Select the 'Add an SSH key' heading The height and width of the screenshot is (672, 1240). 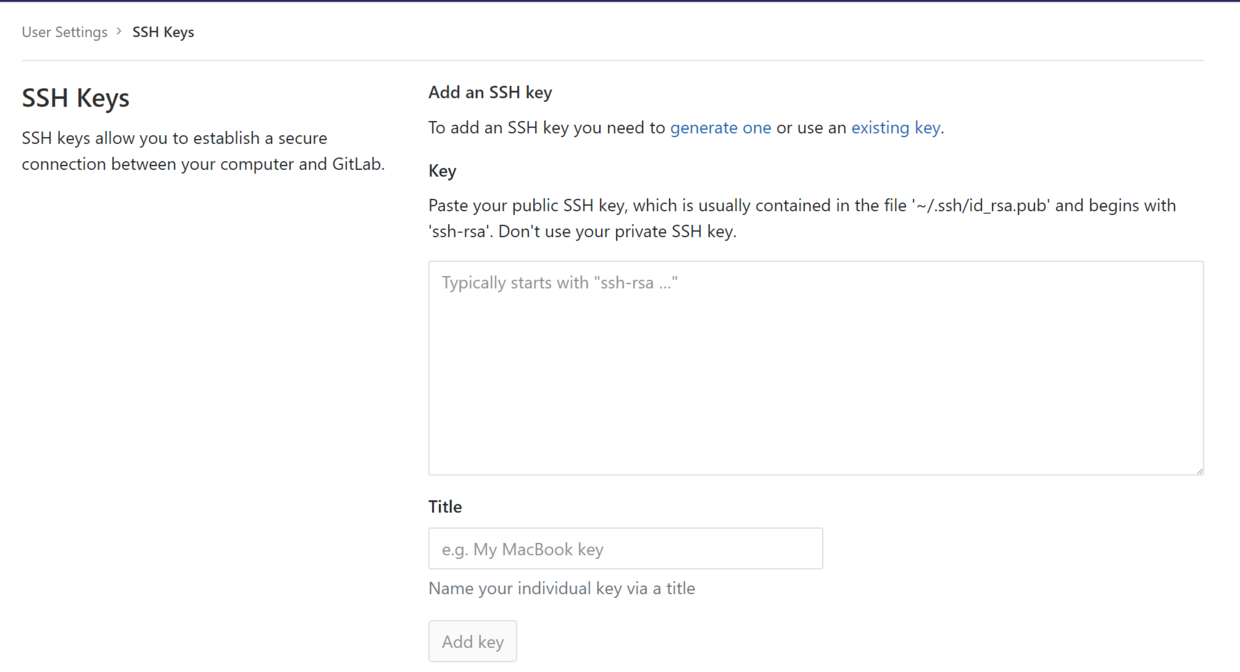[490, 92]
